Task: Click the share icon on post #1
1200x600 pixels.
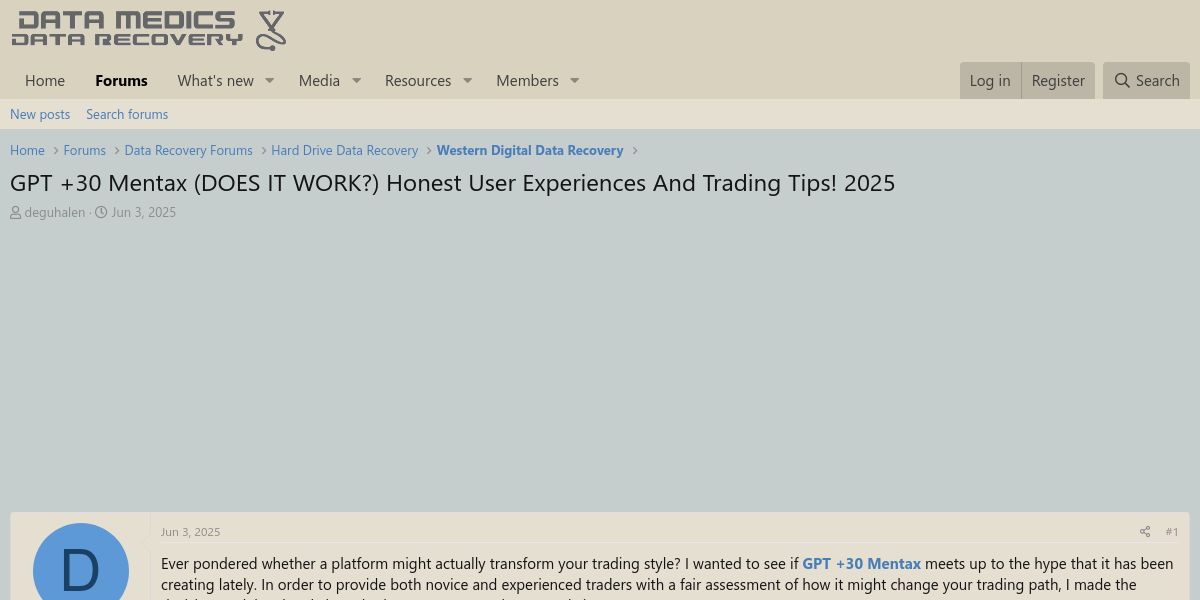Action: click(1145, 532)
